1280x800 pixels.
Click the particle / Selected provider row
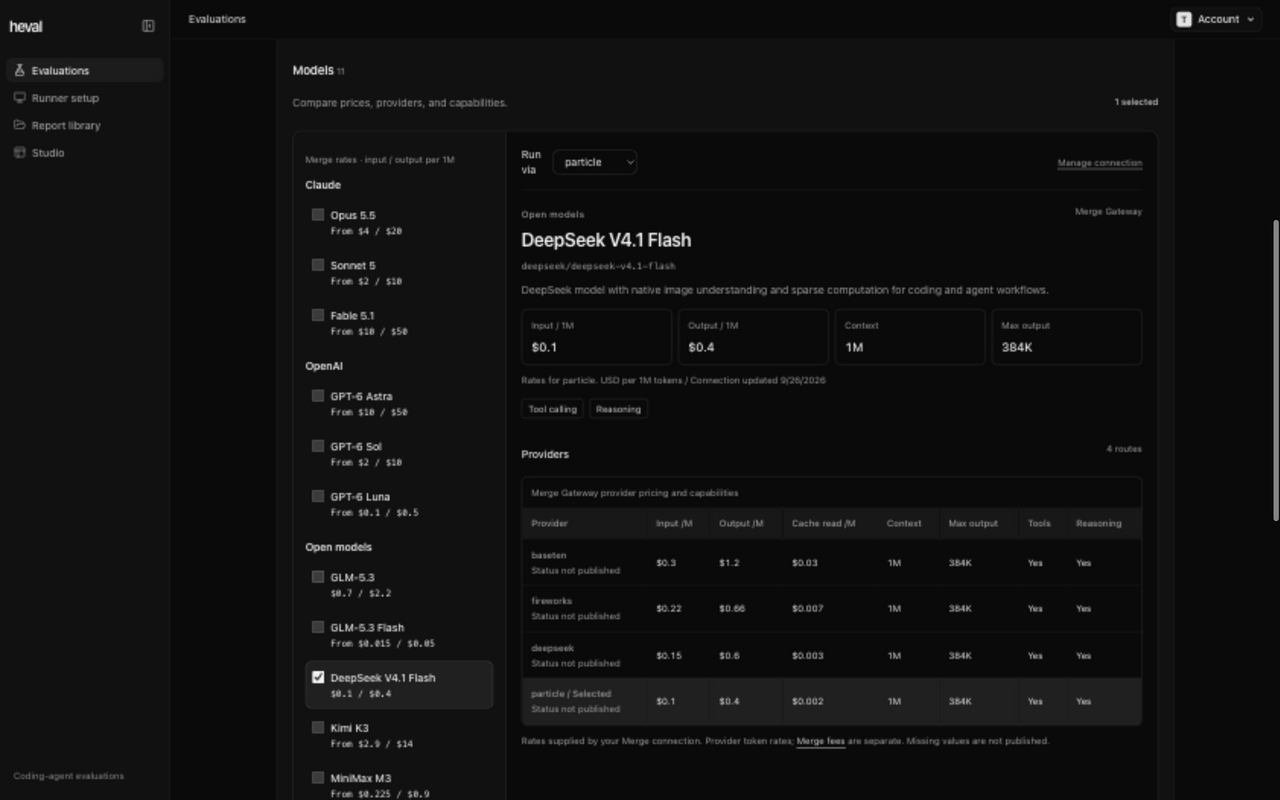coord(831,701)
